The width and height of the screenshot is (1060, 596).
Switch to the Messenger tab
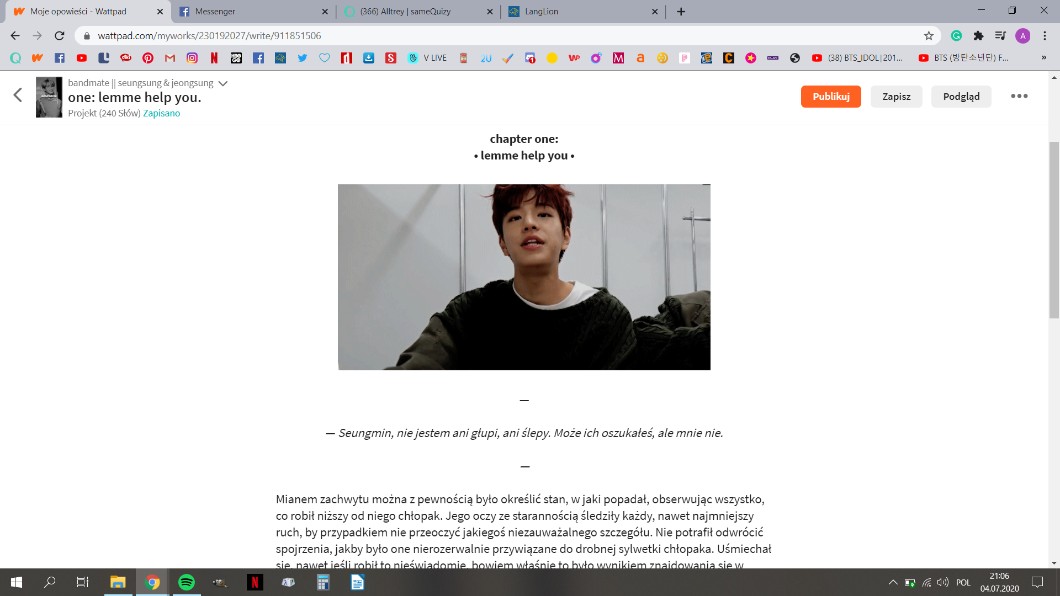click(250, 11)
